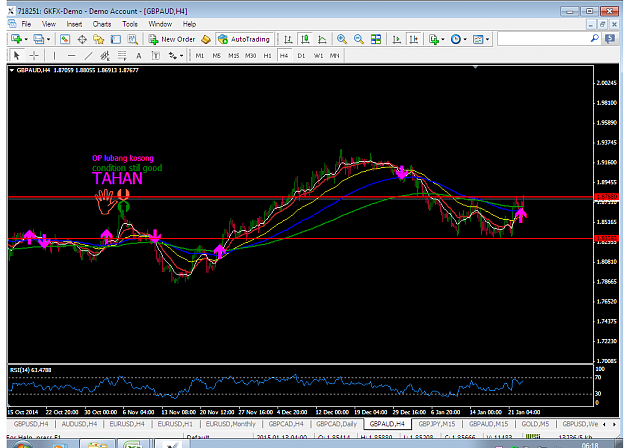The width and height of the screenshot is (625, 448).
Task: Switch to the GBPUSD,H4 chart tab
Action: (31, 424)
